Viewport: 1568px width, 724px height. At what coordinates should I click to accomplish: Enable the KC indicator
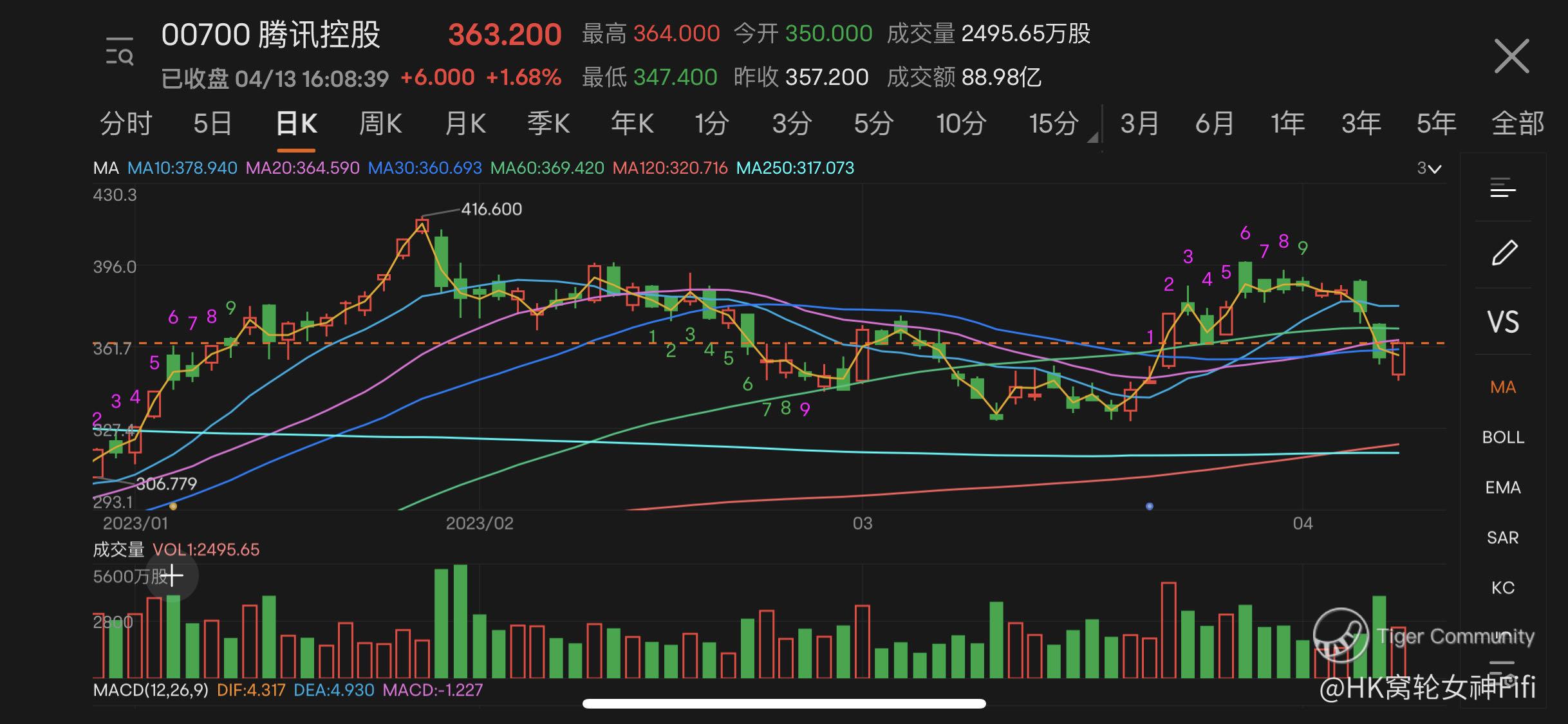(x=1503, y=588)
